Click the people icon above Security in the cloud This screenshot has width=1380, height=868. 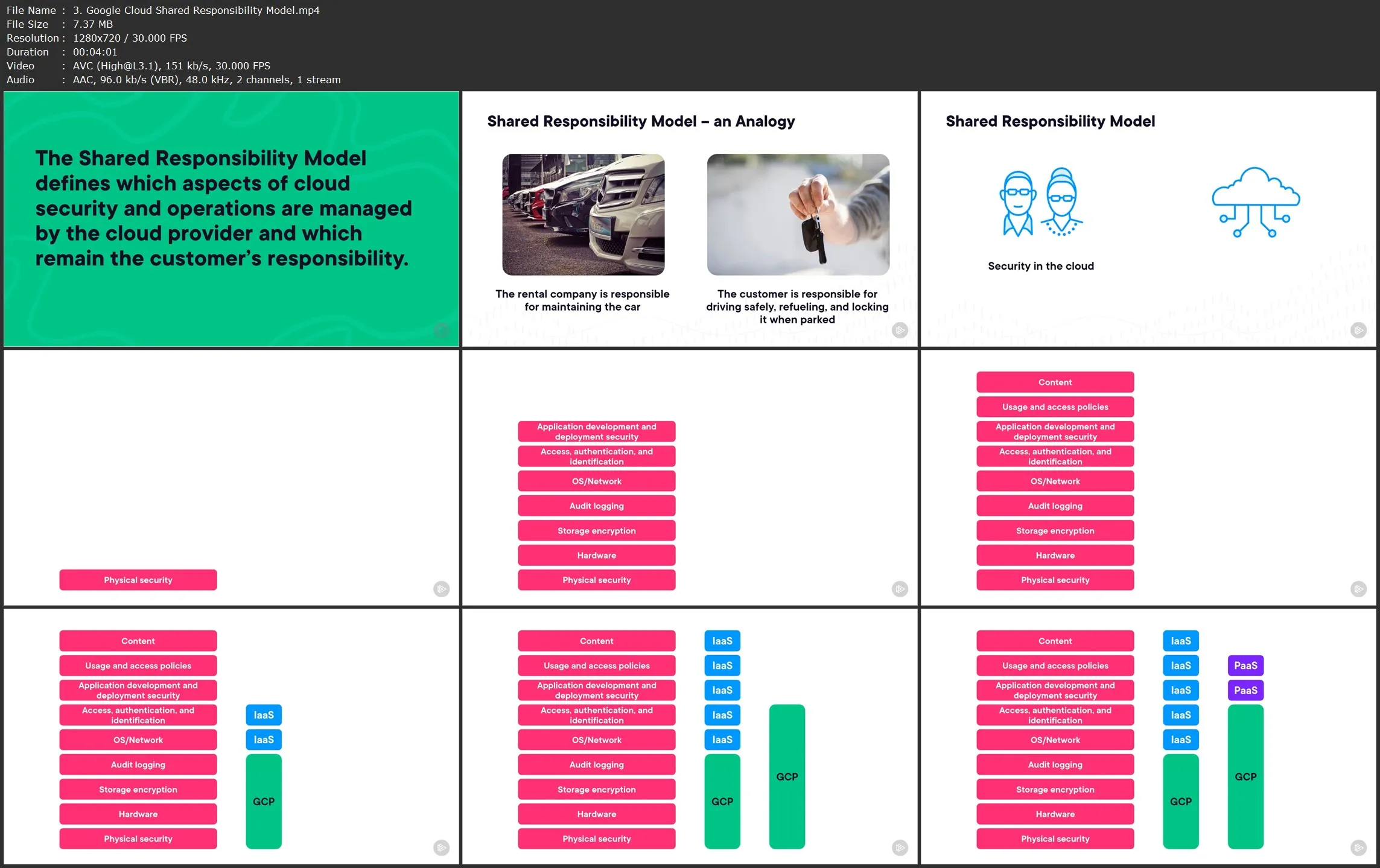(1041, 202)
